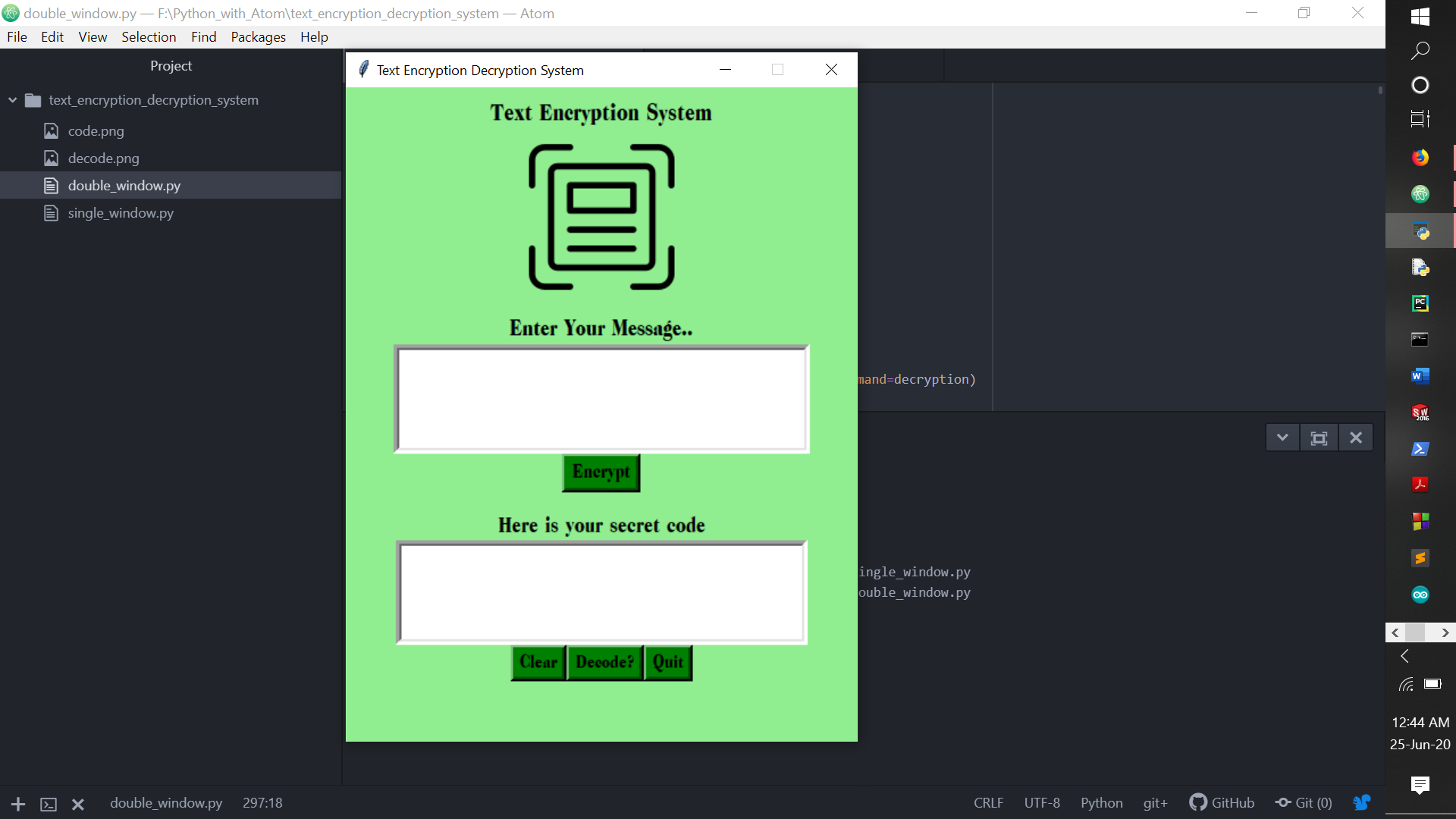Open the Selection menu

click(x=149, y=36)
